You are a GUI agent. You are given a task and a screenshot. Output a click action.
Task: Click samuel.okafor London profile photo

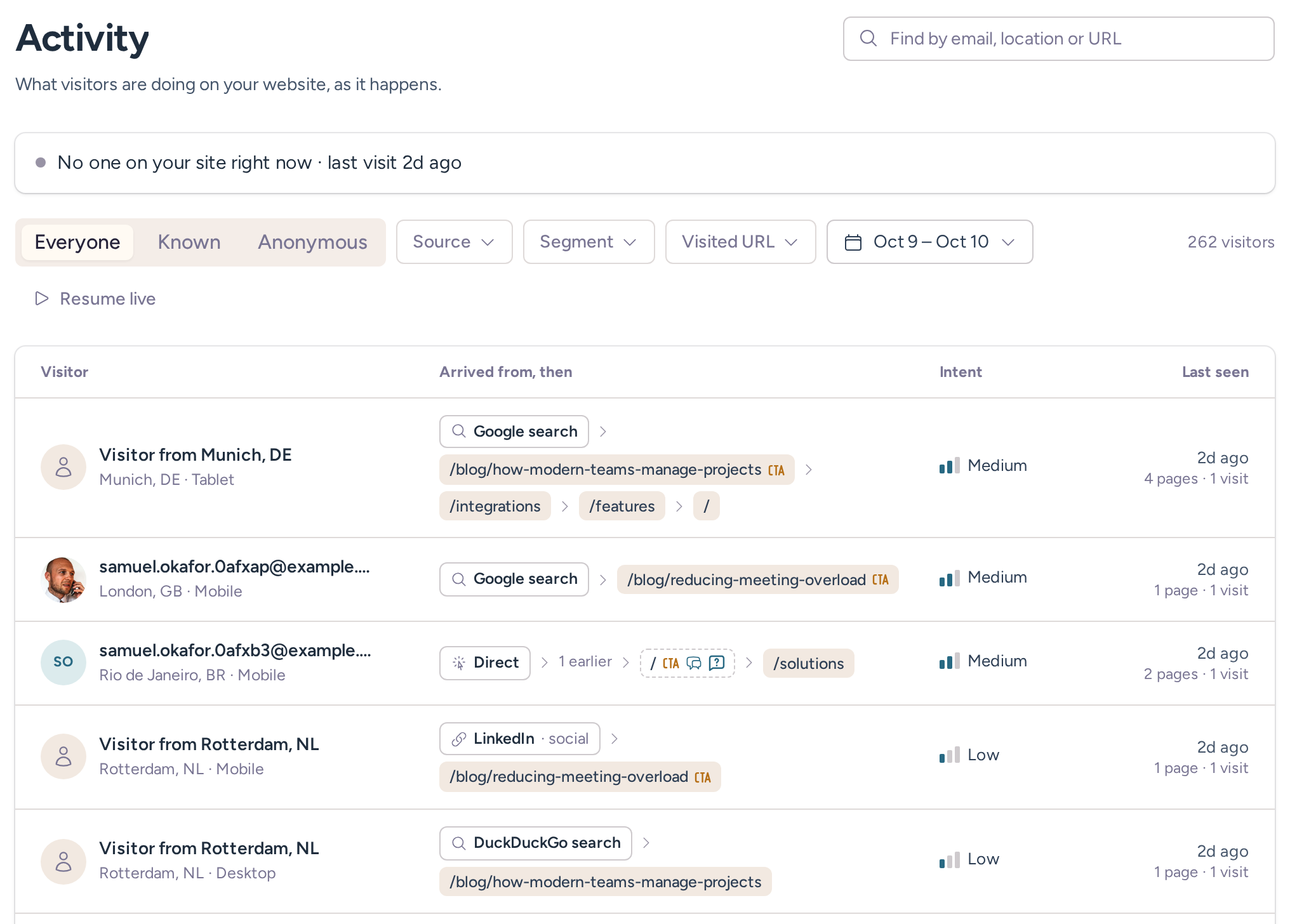point(63,579)
